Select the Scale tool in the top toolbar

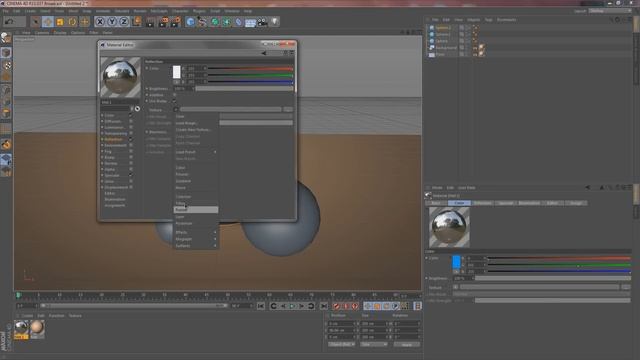pos(60,22)
